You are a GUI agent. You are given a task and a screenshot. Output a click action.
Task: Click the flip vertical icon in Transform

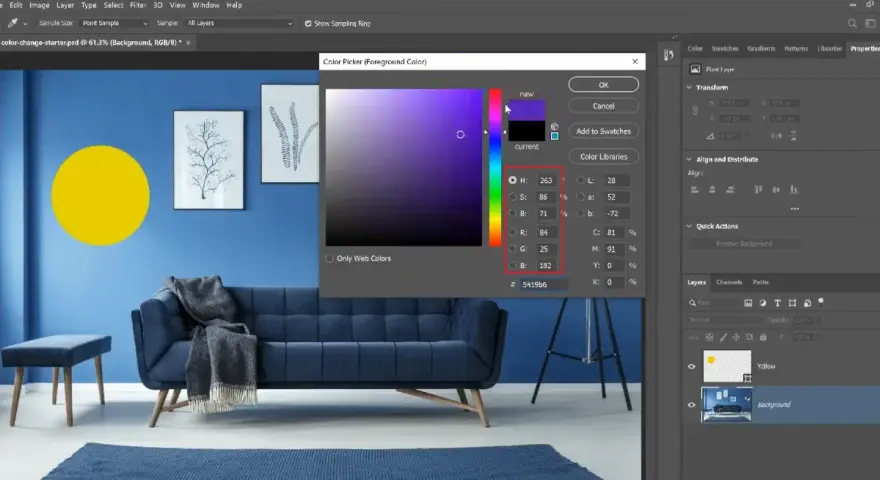click(x=793, y=136)
